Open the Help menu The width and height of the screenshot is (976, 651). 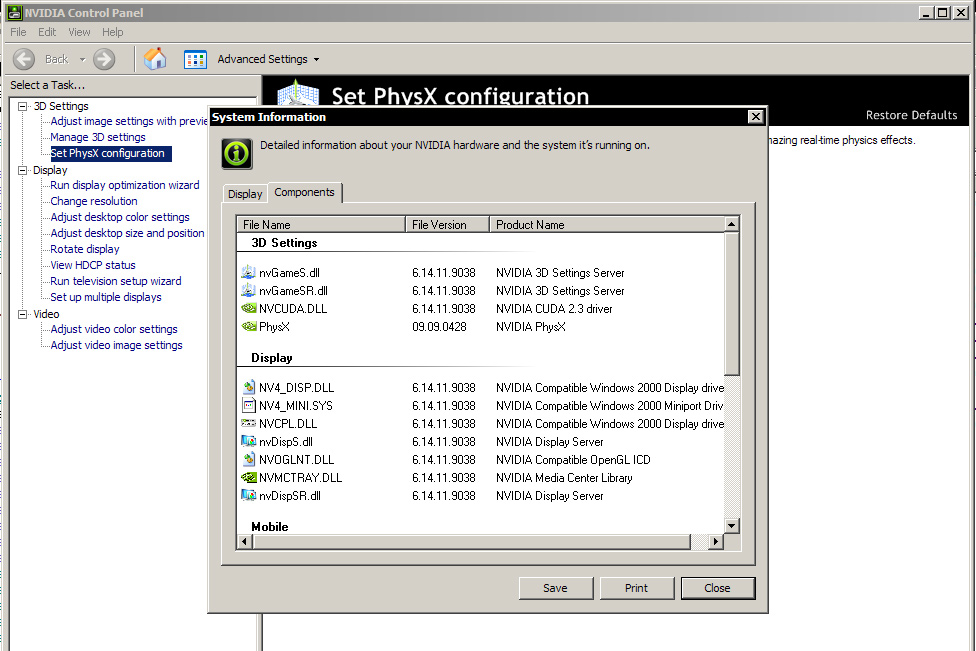(113, 32)
